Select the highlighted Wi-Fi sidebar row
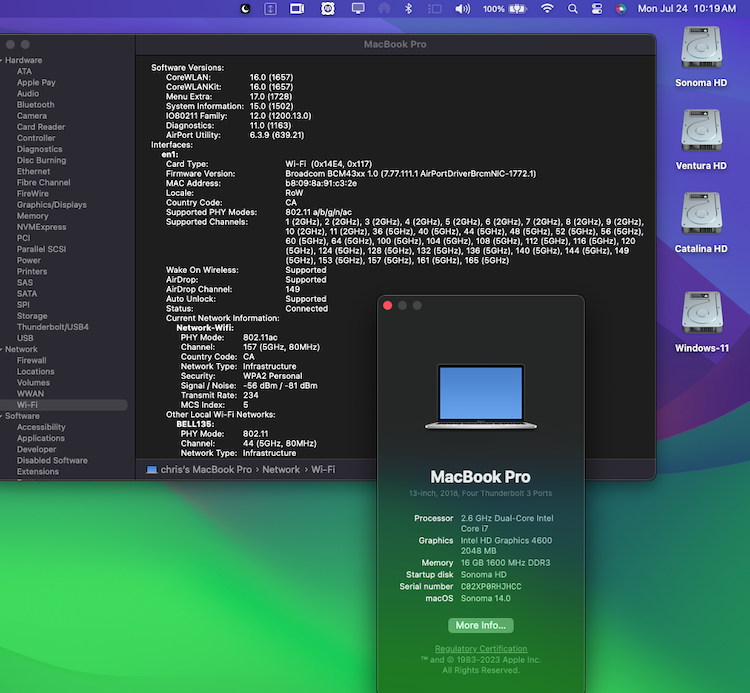This screenshot has height=693, width=750. [x=64, y=405]
